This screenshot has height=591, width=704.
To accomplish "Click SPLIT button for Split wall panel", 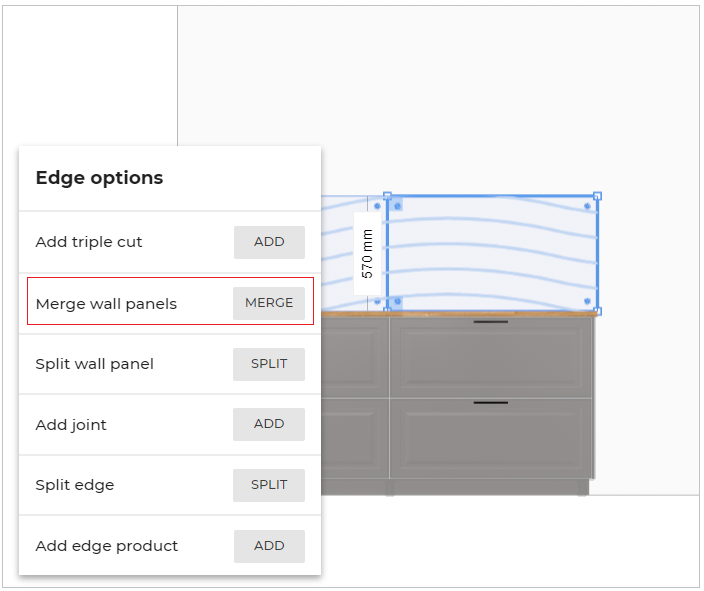I will click(269, 364).
